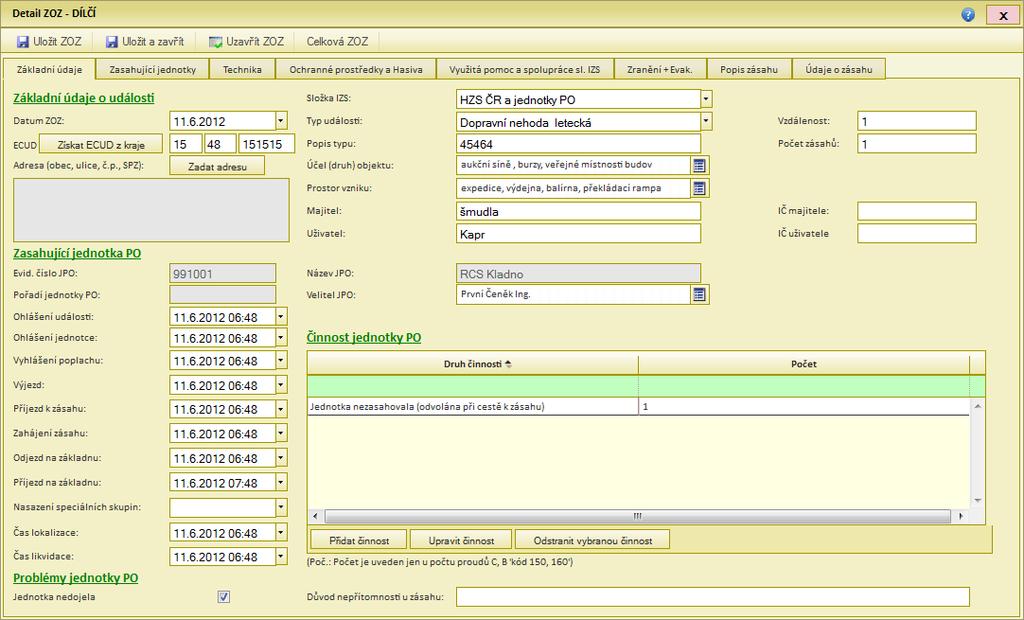Focus the Majitel field containing šmudla
Image resolution: width=1024 pixels, height=620 pixels.
click(x=578, y=211)
